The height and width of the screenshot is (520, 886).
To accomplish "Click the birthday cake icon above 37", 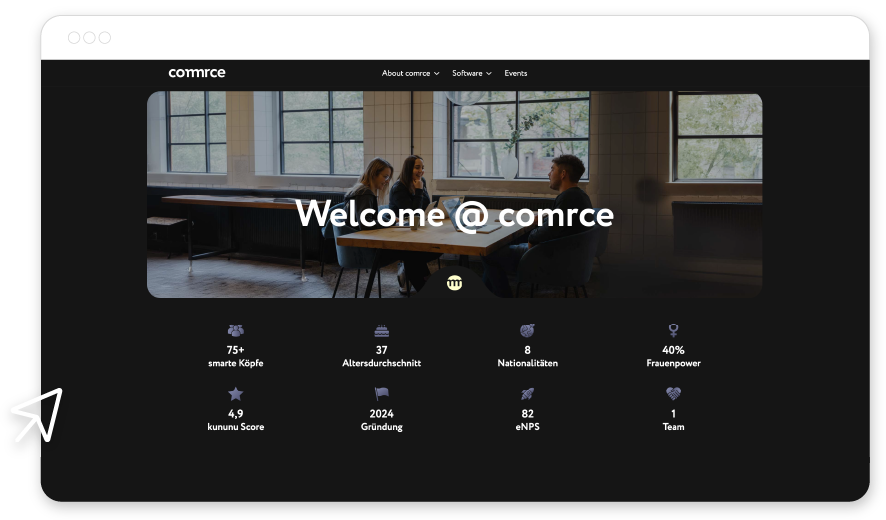I will (x=382, y=331).
